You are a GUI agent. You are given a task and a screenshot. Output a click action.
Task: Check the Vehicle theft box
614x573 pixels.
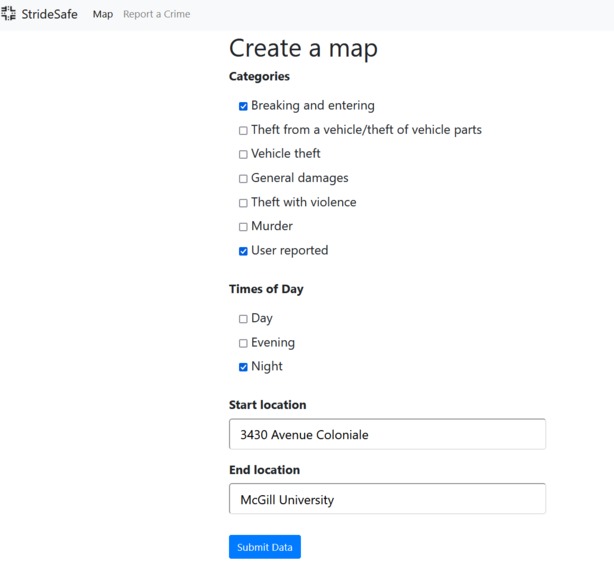[x=243, y=154]
